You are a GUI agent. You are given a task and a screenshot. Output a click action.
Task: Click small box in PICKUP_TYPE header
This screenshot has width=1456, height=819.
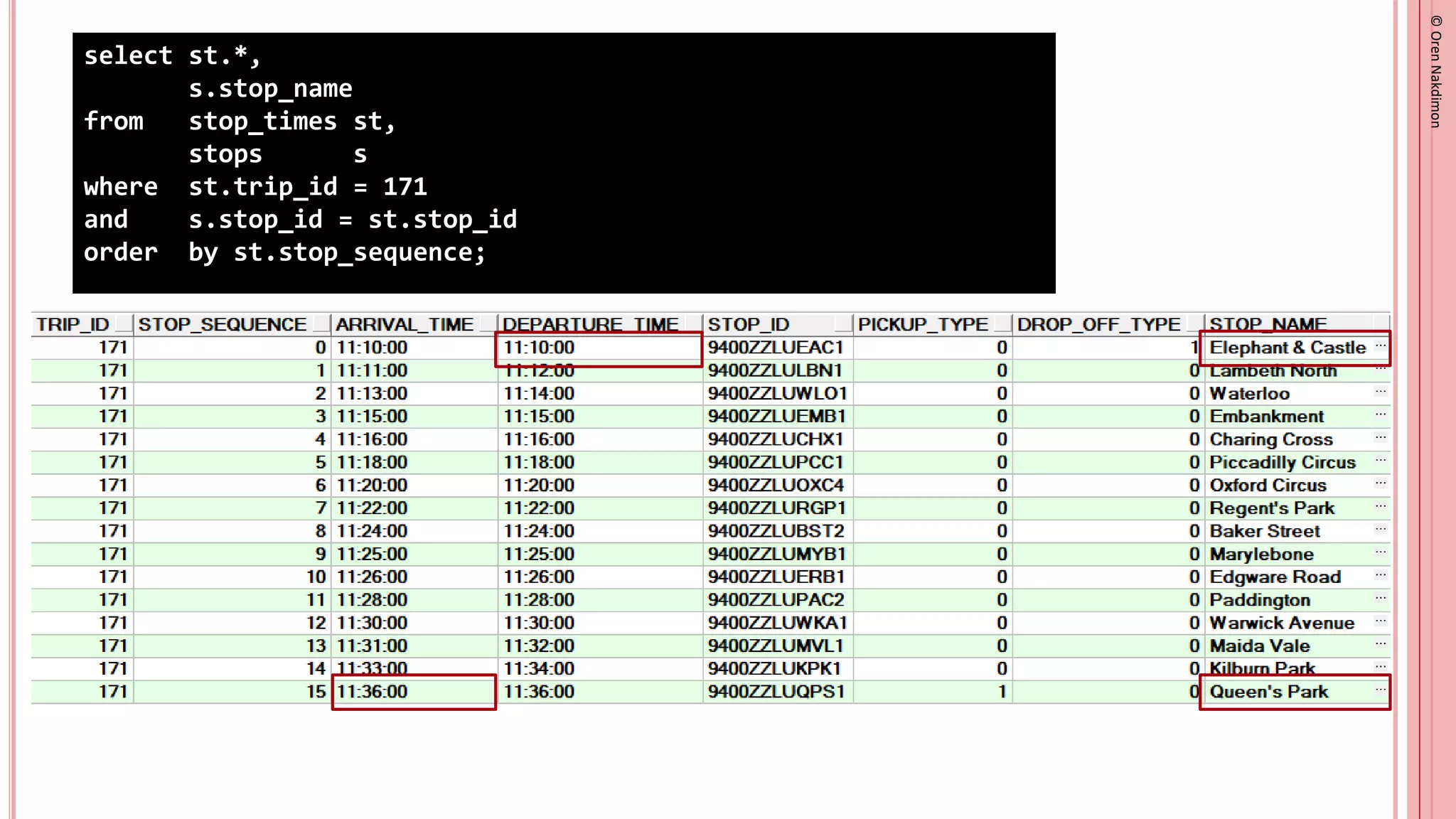(x=1002, y=324)
